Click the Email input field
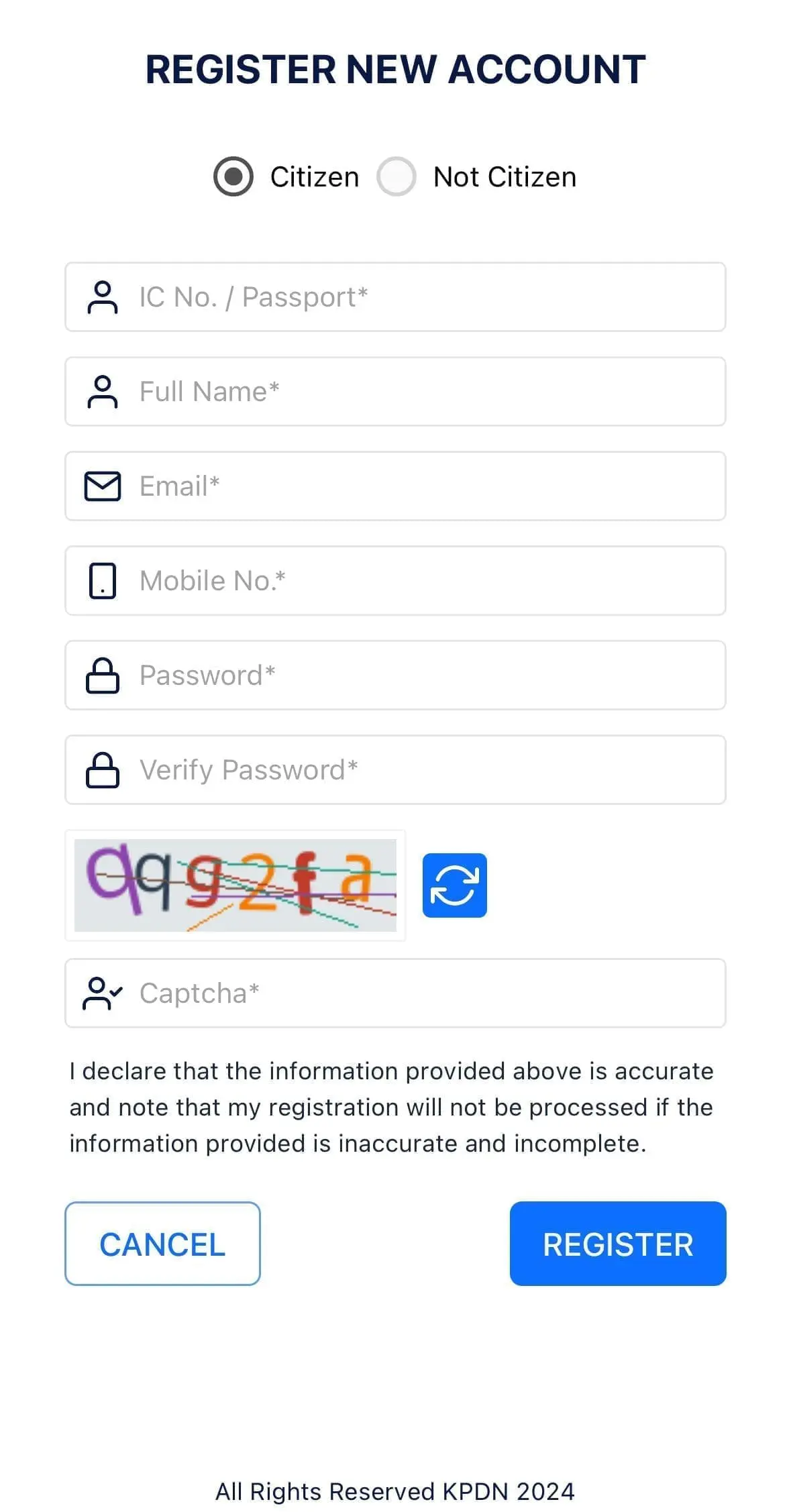This screenshot has width=791, height=1512. click(x=396, y=486)
